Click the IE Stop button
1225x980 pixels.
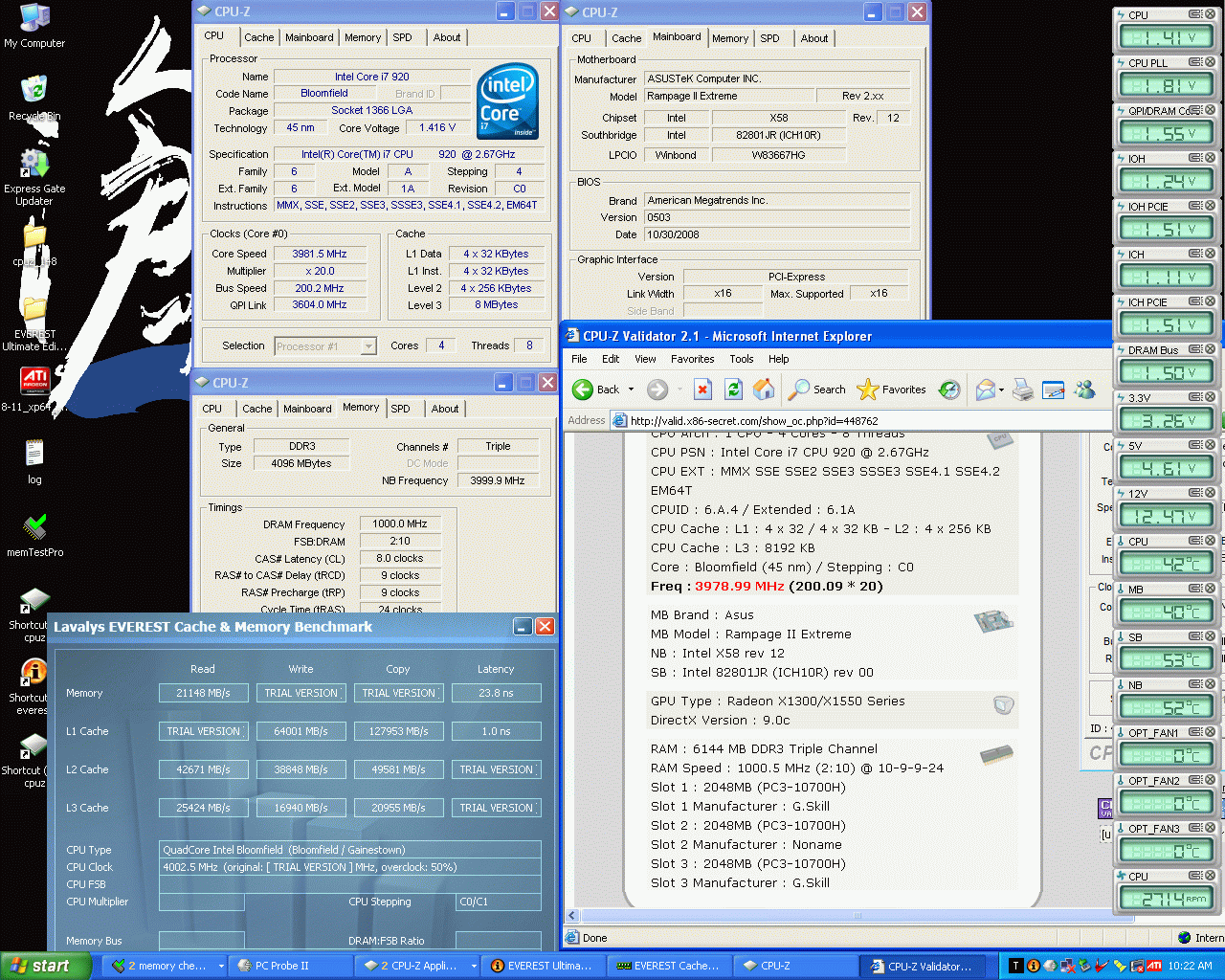tap(702, 390)
